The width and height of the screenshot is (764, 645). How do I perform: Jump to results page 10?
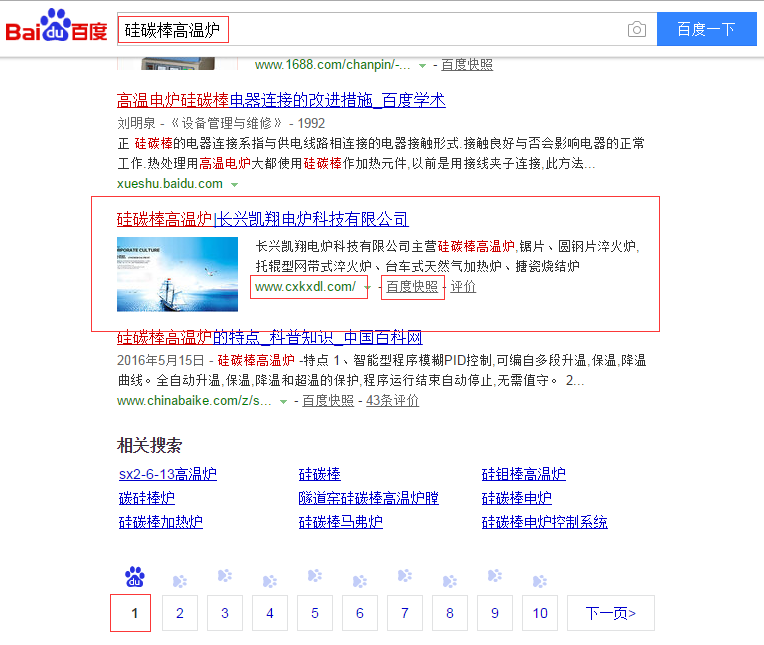540,613
